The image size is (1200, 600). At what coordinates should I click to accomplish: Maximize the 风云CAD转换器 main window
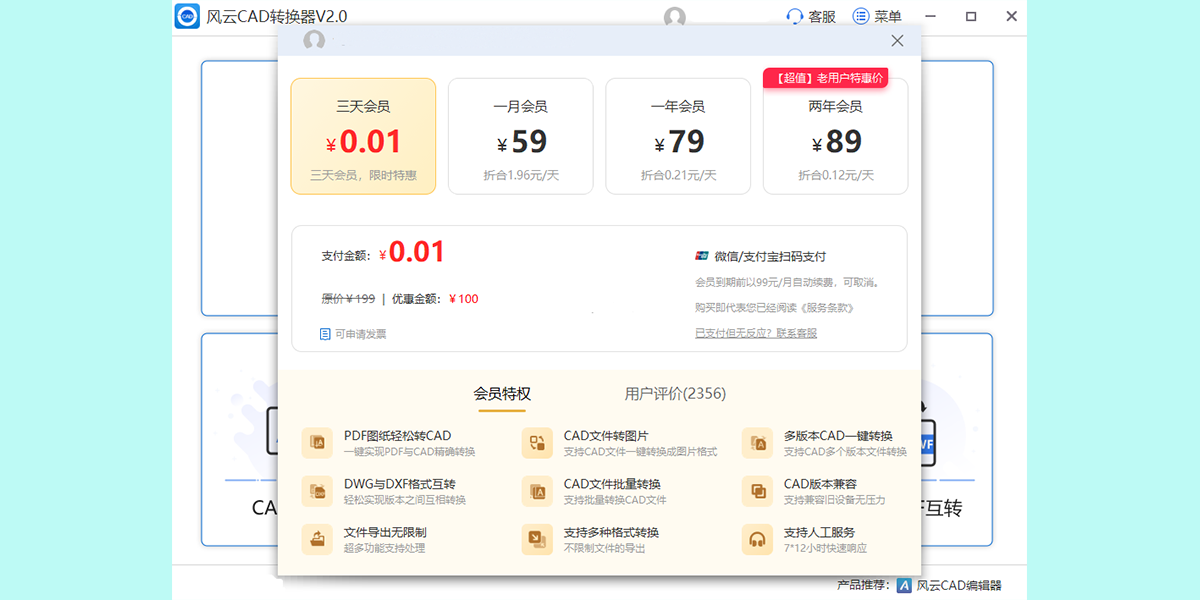[971, 17]
